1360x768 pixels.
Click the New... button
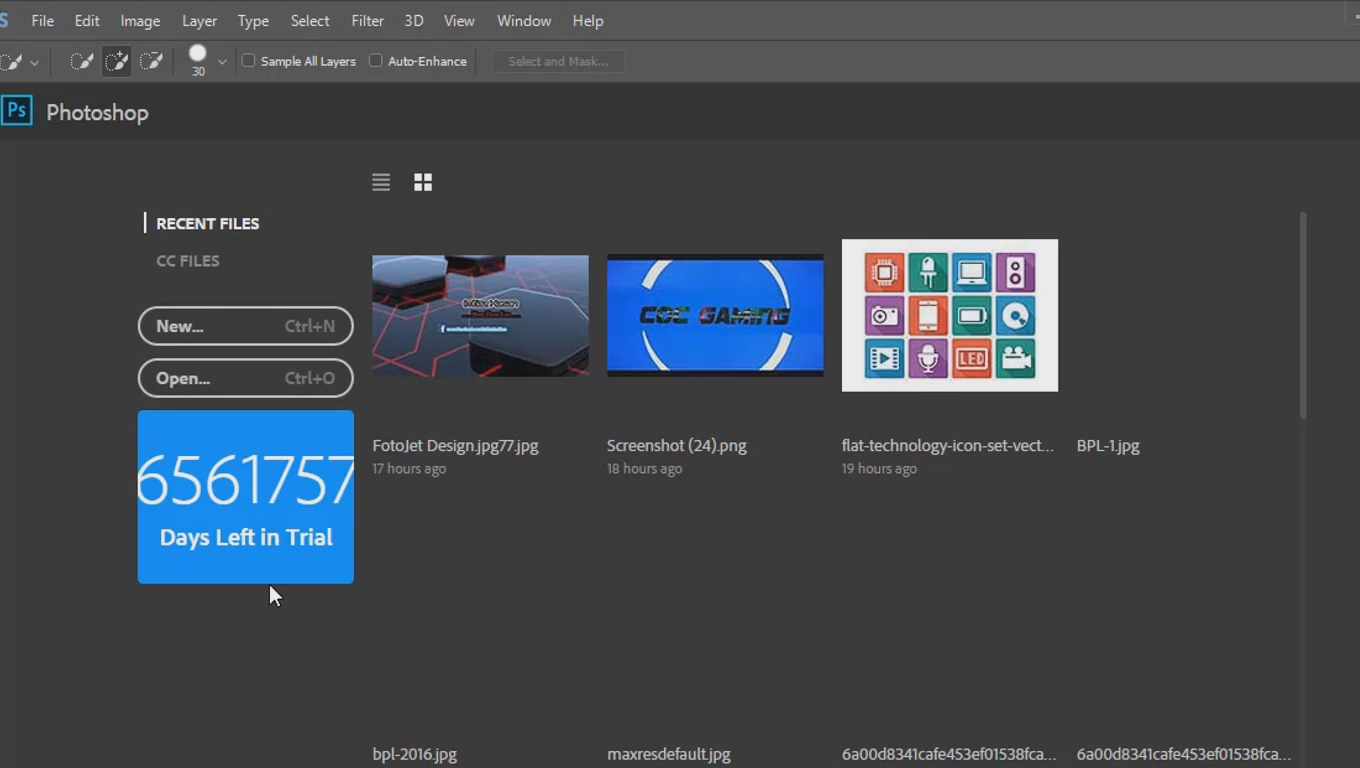(246, 326)
